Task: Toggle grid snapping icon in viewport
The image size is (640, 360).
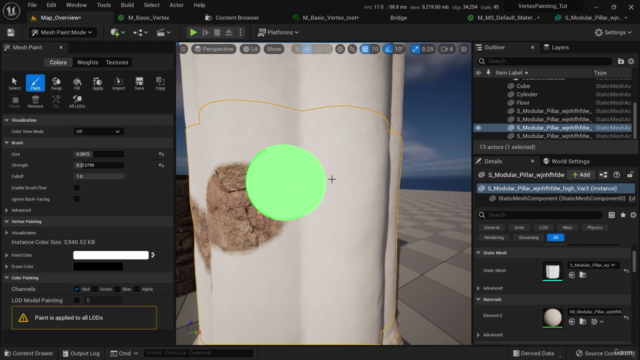Action: coord(365,49)
